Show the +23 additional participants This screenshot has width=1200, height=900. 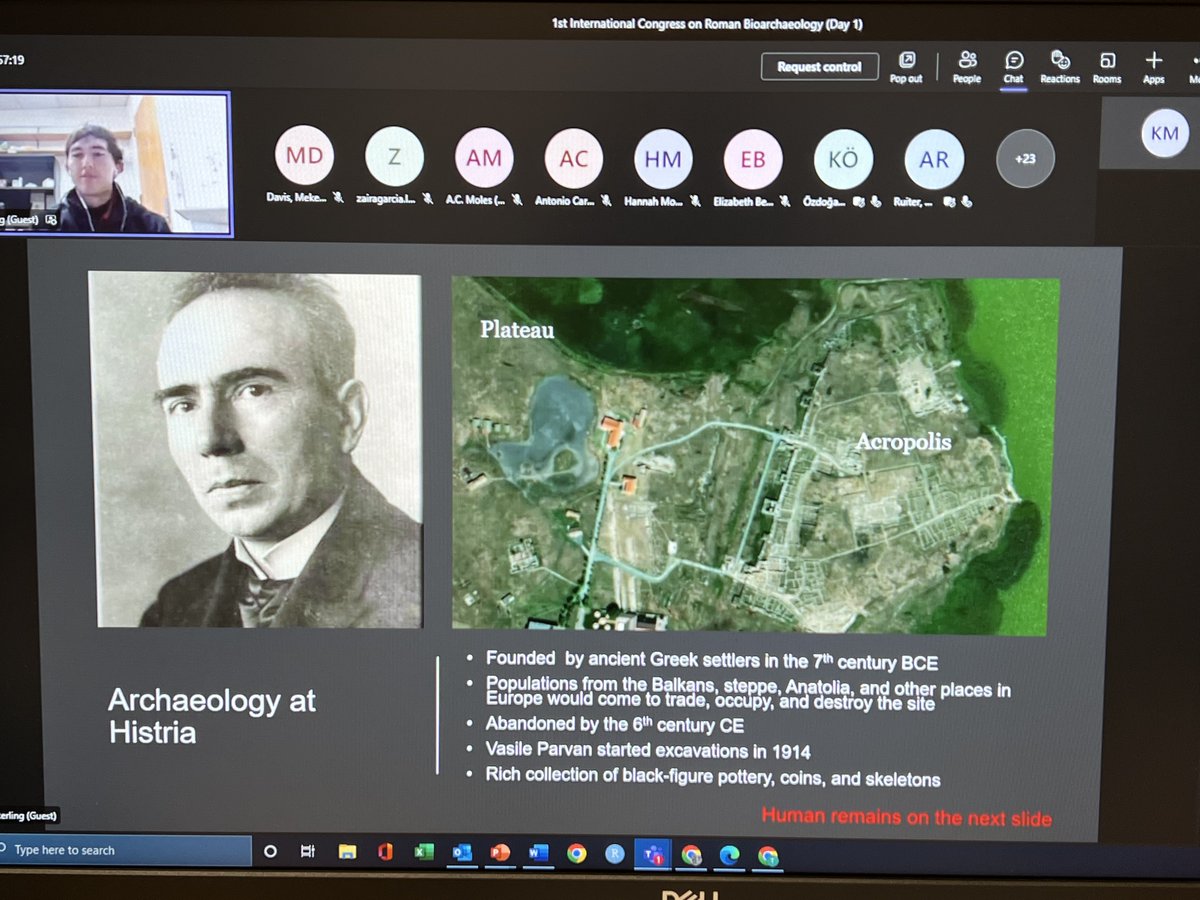(x=1024, y=158)
